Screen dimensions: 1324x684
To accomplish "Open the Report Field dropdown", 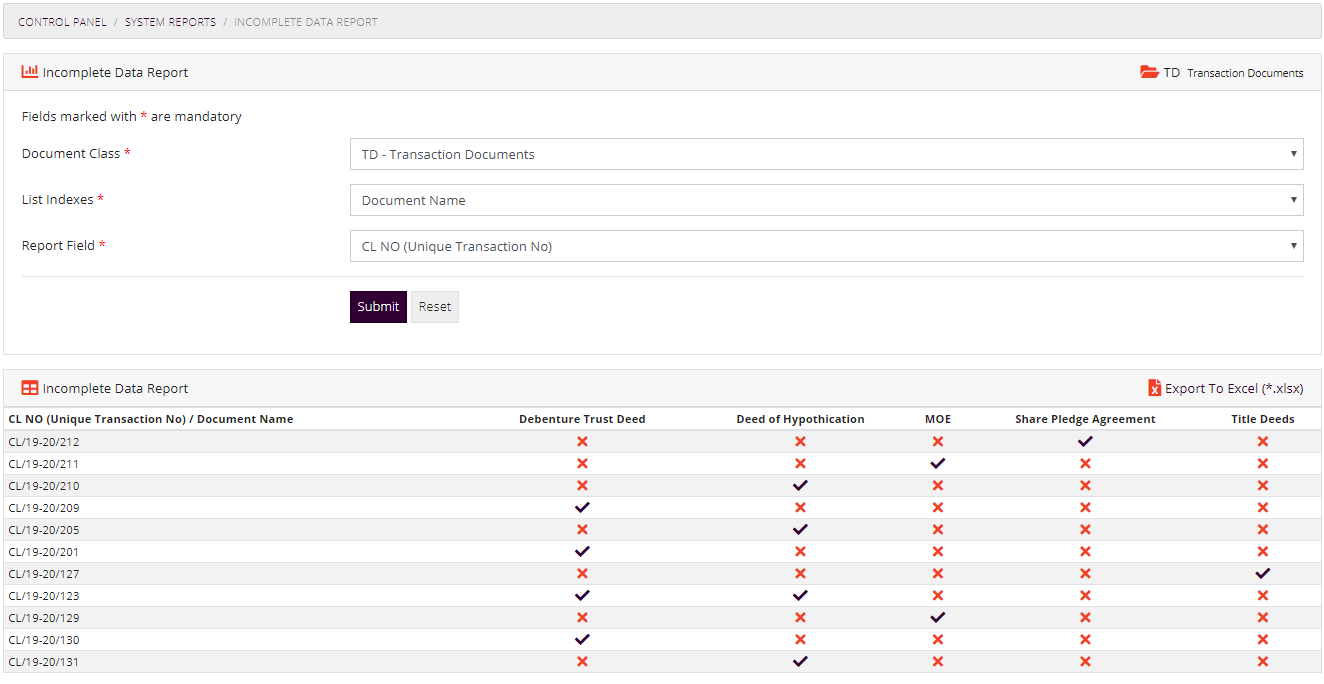I will [x=826, y=246].
